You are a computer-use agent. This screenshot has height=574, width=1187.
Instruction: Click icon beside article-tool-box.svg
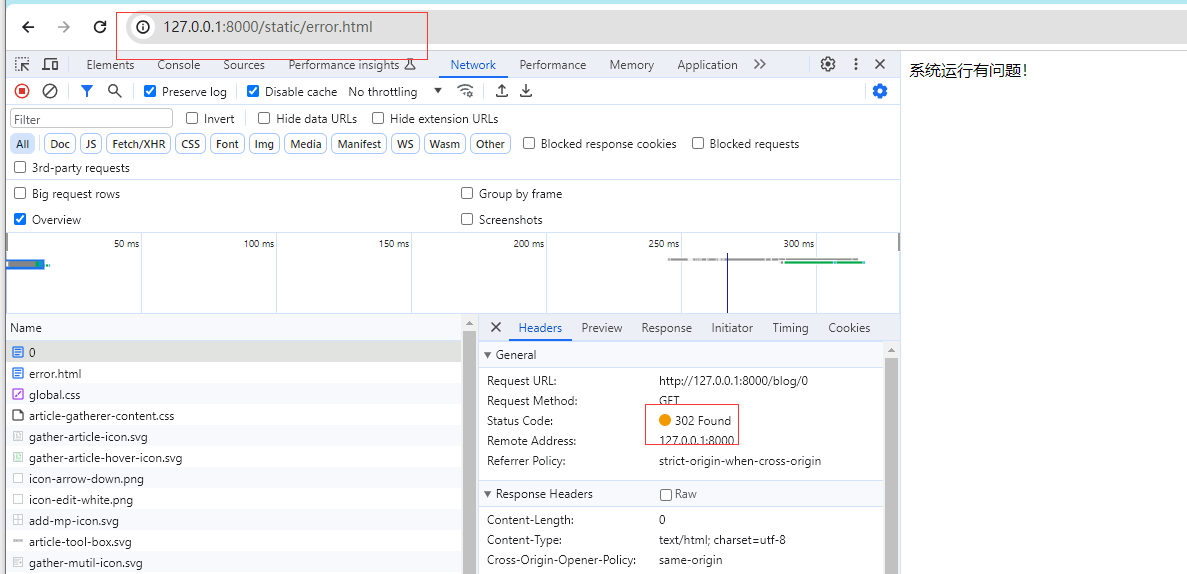pyautogui.click(x=18, y=542)
